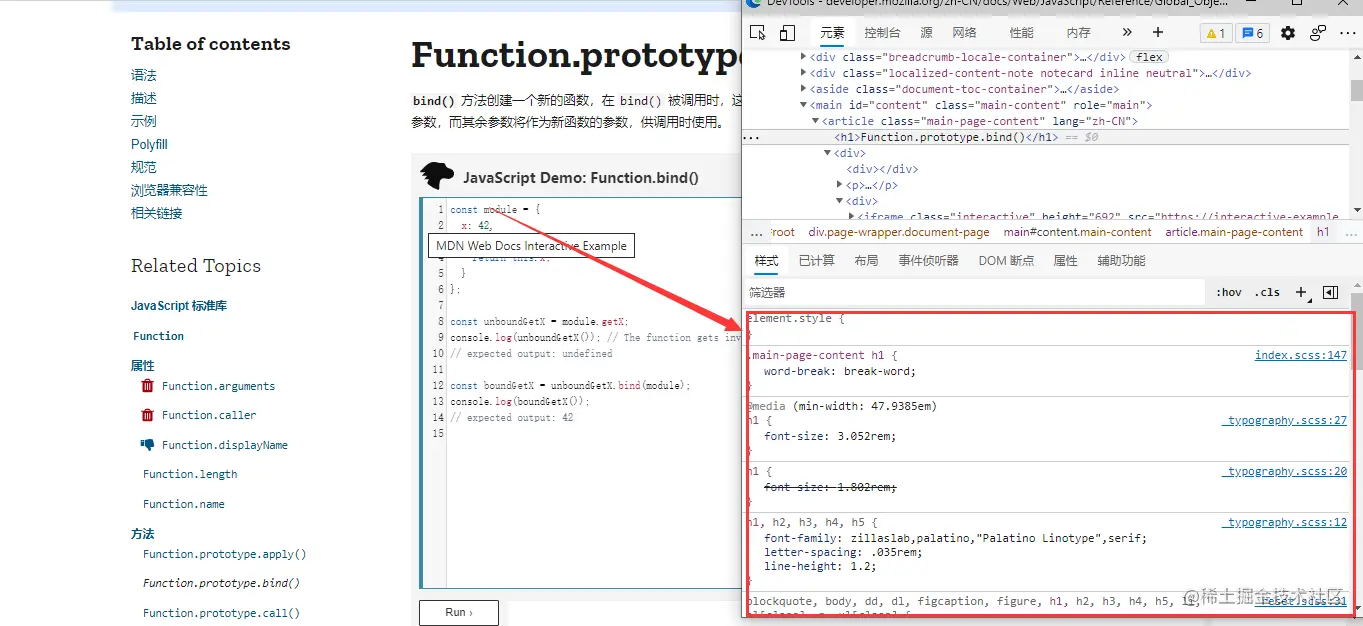Image resolution: width=1363 pixels, height=626 pixels.
Task: Open the 浏览器兼容性 contents link
Action: click(x=169, y=190)
